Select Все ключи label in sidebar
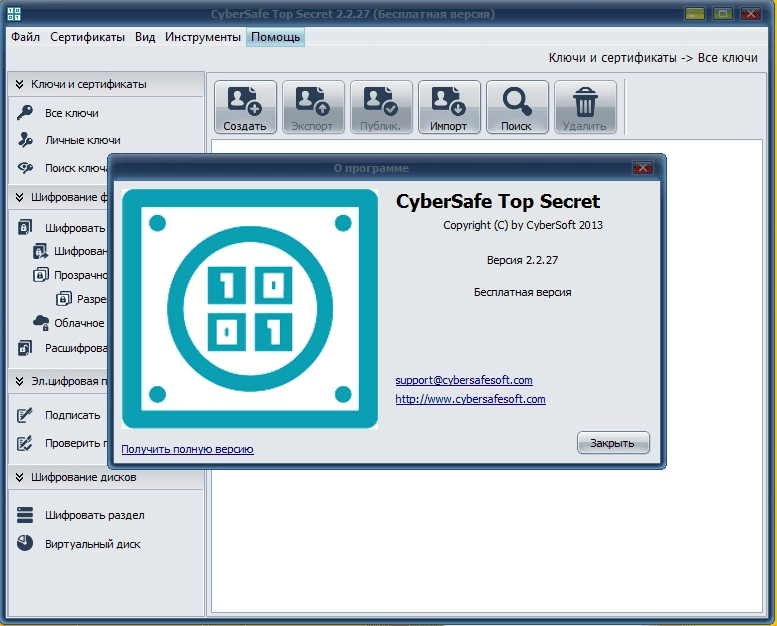Screen dimensions: 777x626 click(72, 113)
